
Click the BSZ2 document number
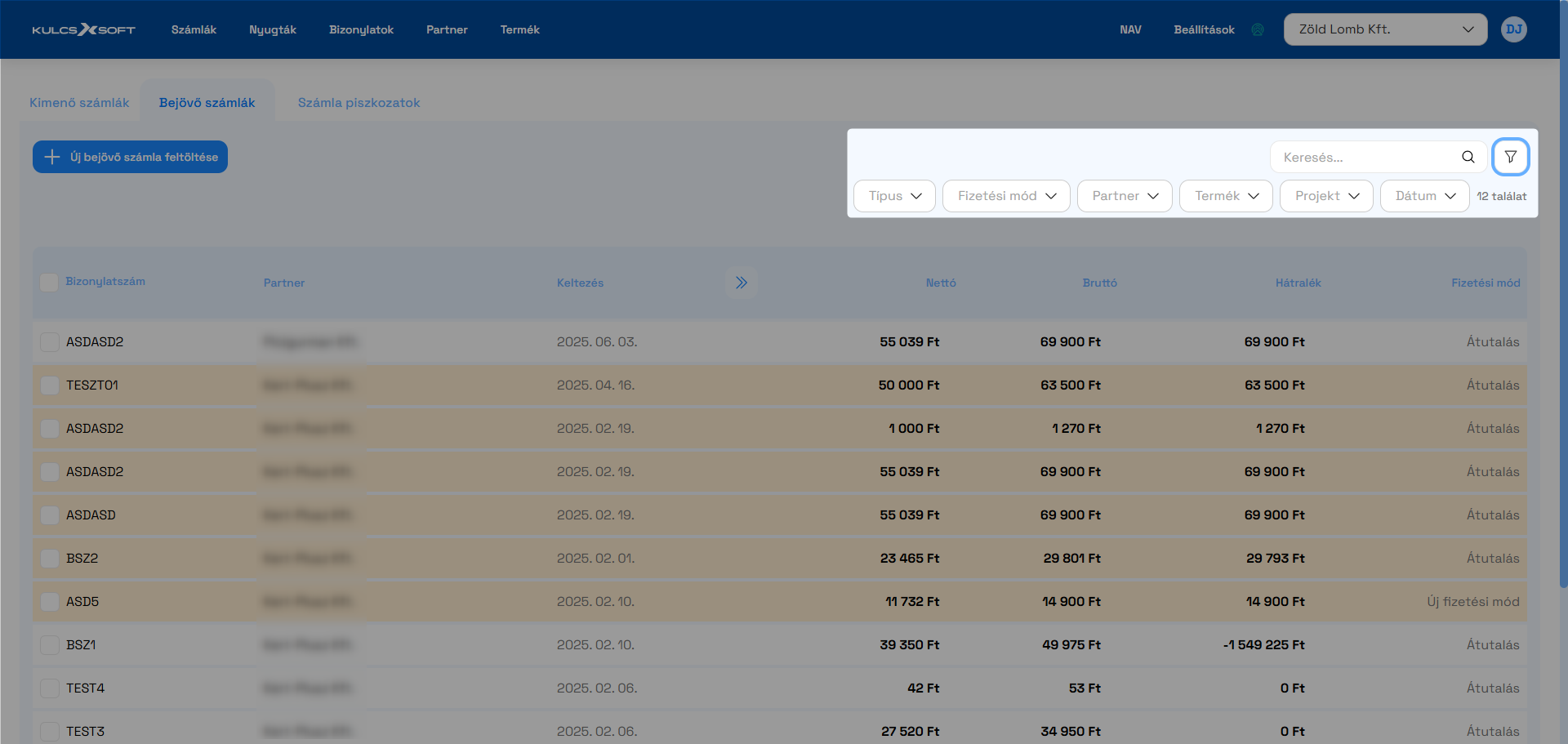(x=82, y=559)
